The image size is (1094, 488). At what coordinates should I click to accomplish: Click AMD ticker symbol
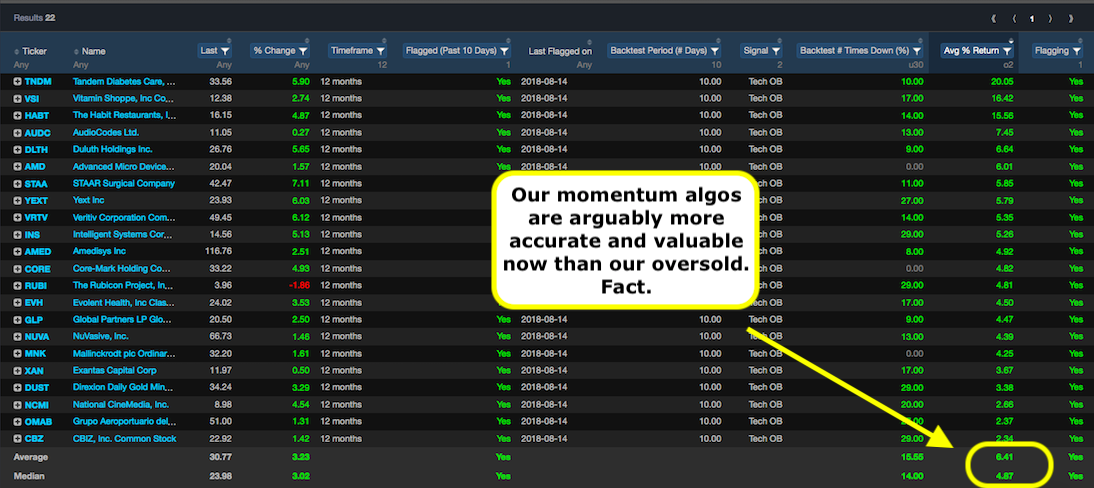coord(35,166)
